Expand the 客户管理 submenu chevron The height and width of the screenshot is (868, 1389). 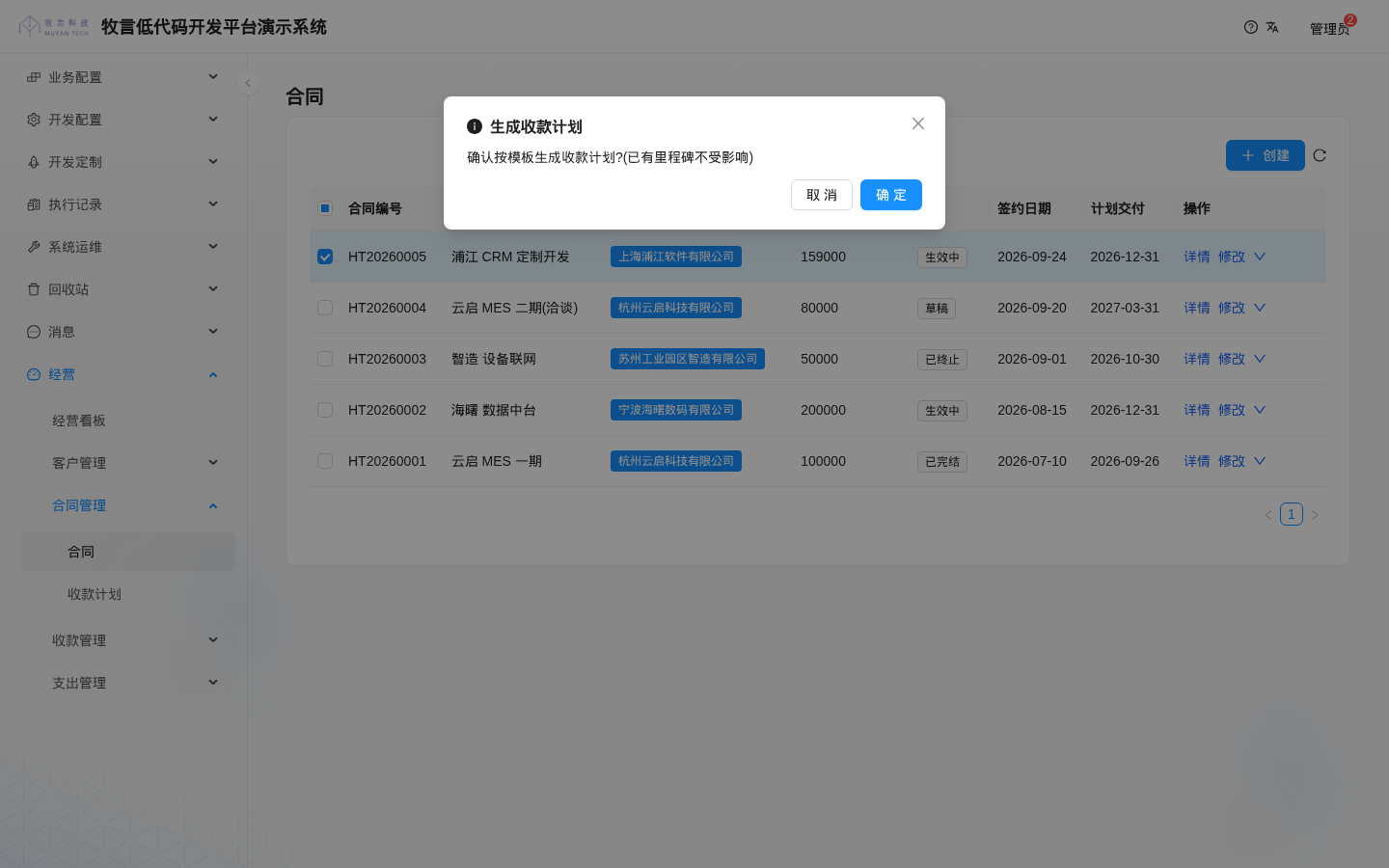(213, 463)
